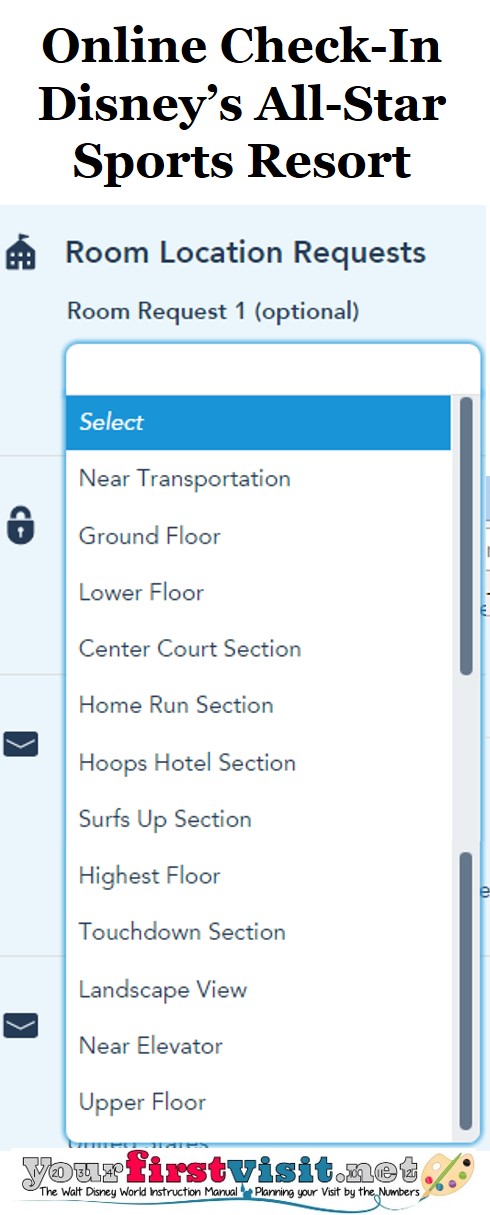490x1215 pixels.
Task: Open the Room Request 1 dropdown field
Action: tap(273, 370)
